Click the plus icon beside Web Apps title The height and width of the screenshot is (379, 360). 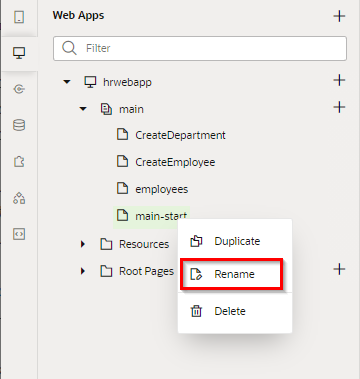tap(339, 16)
